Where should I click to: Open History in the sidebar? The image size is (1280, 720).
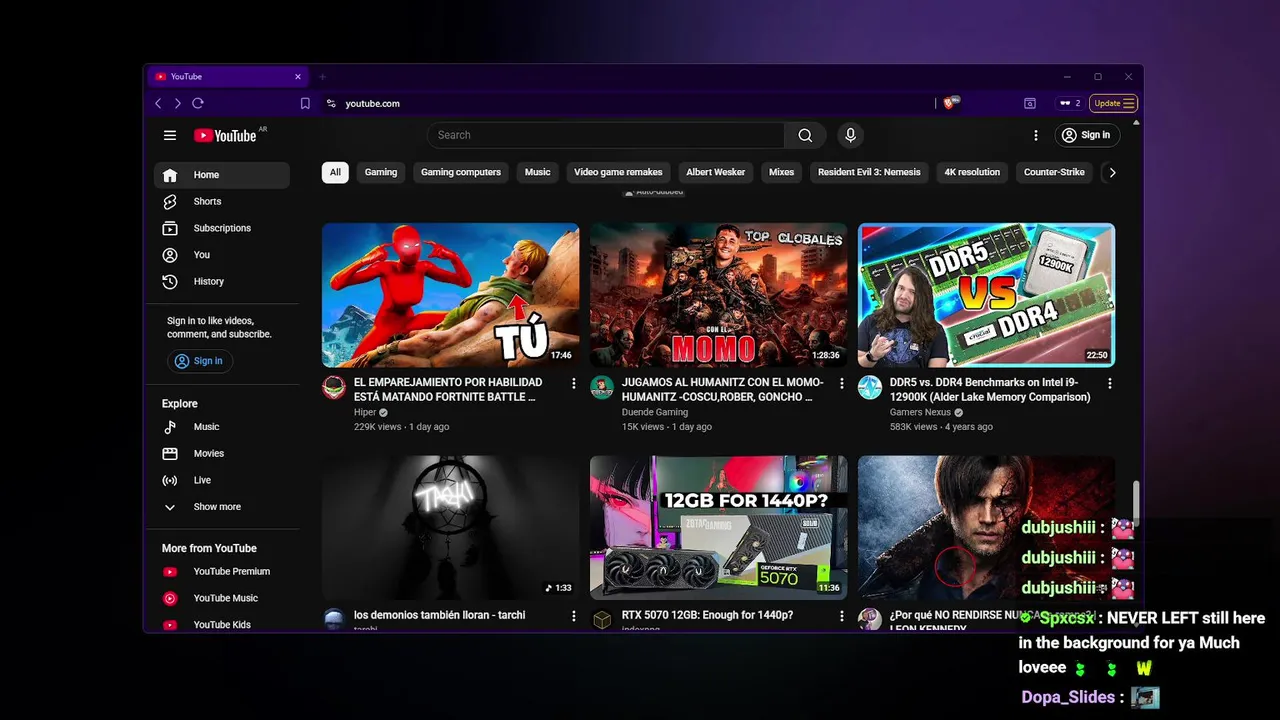tap(222, 282)
